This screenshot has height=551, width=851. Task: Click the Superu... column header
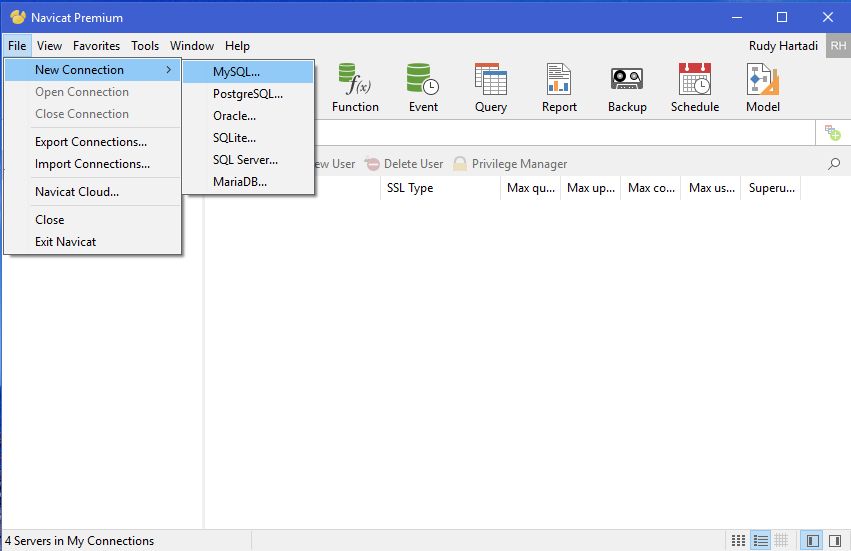coord(771,188)
